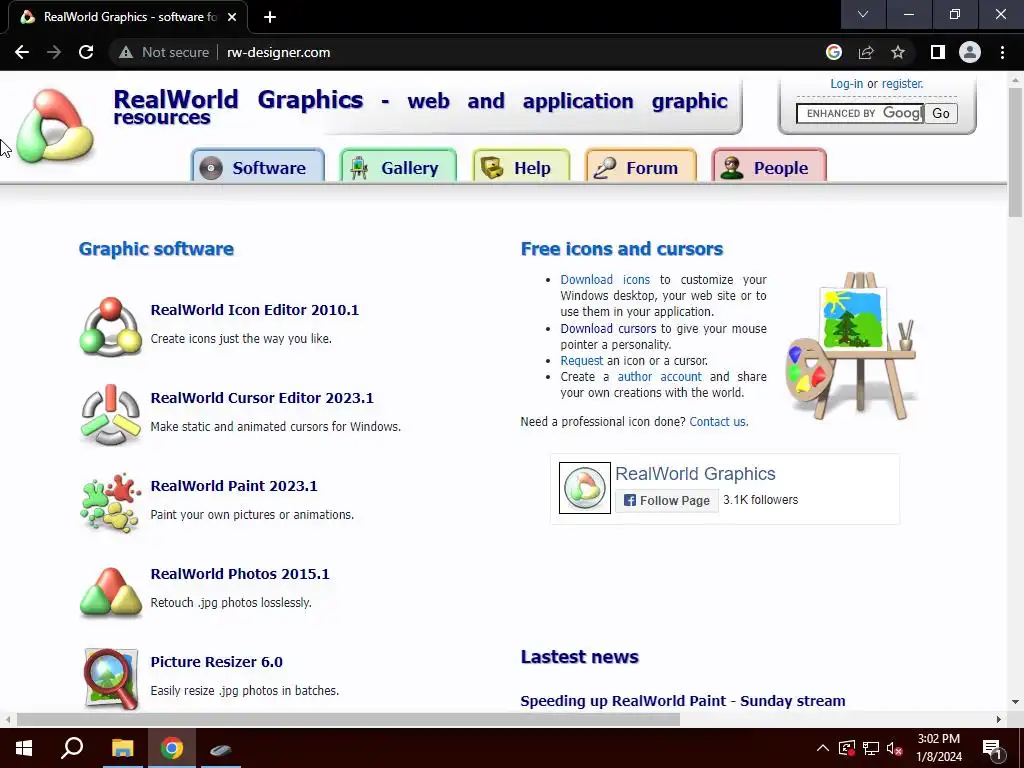Viewport: 1024px width, 768px height.
Task: Bookmark this page with the star
Action: (x=898, y=52)
